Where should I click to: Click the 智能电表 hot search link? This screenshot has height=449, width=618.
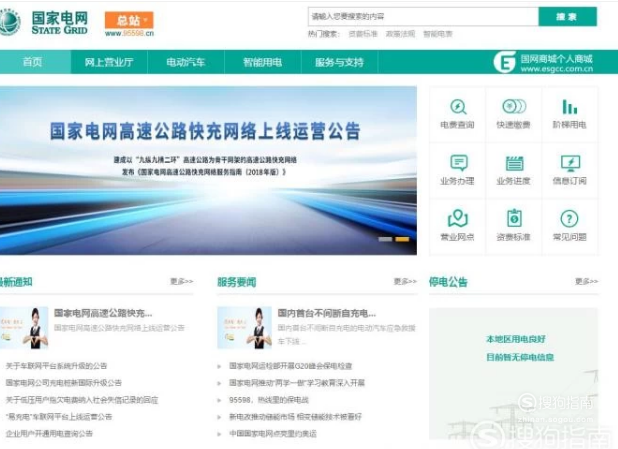438,34
